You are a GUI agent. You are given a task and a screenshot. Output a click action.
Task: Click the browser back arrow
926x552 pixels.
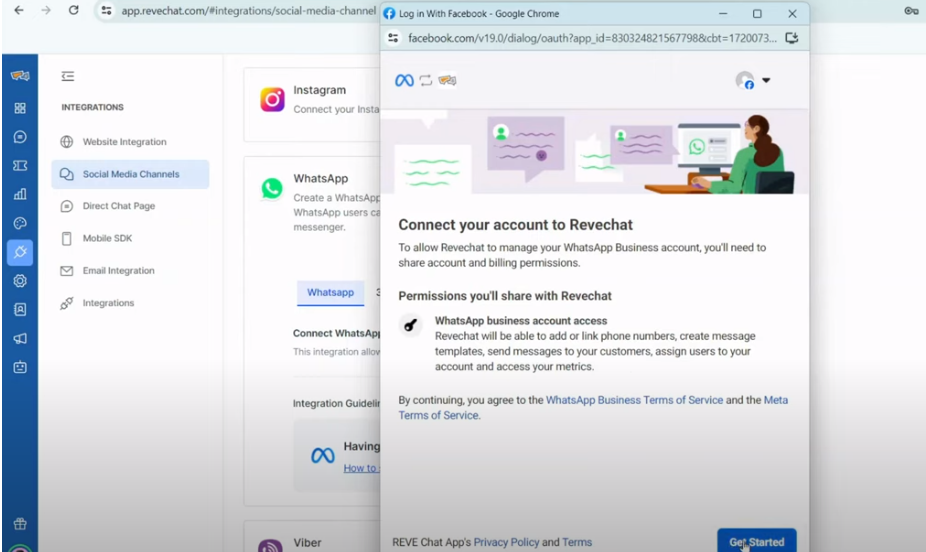19,10
